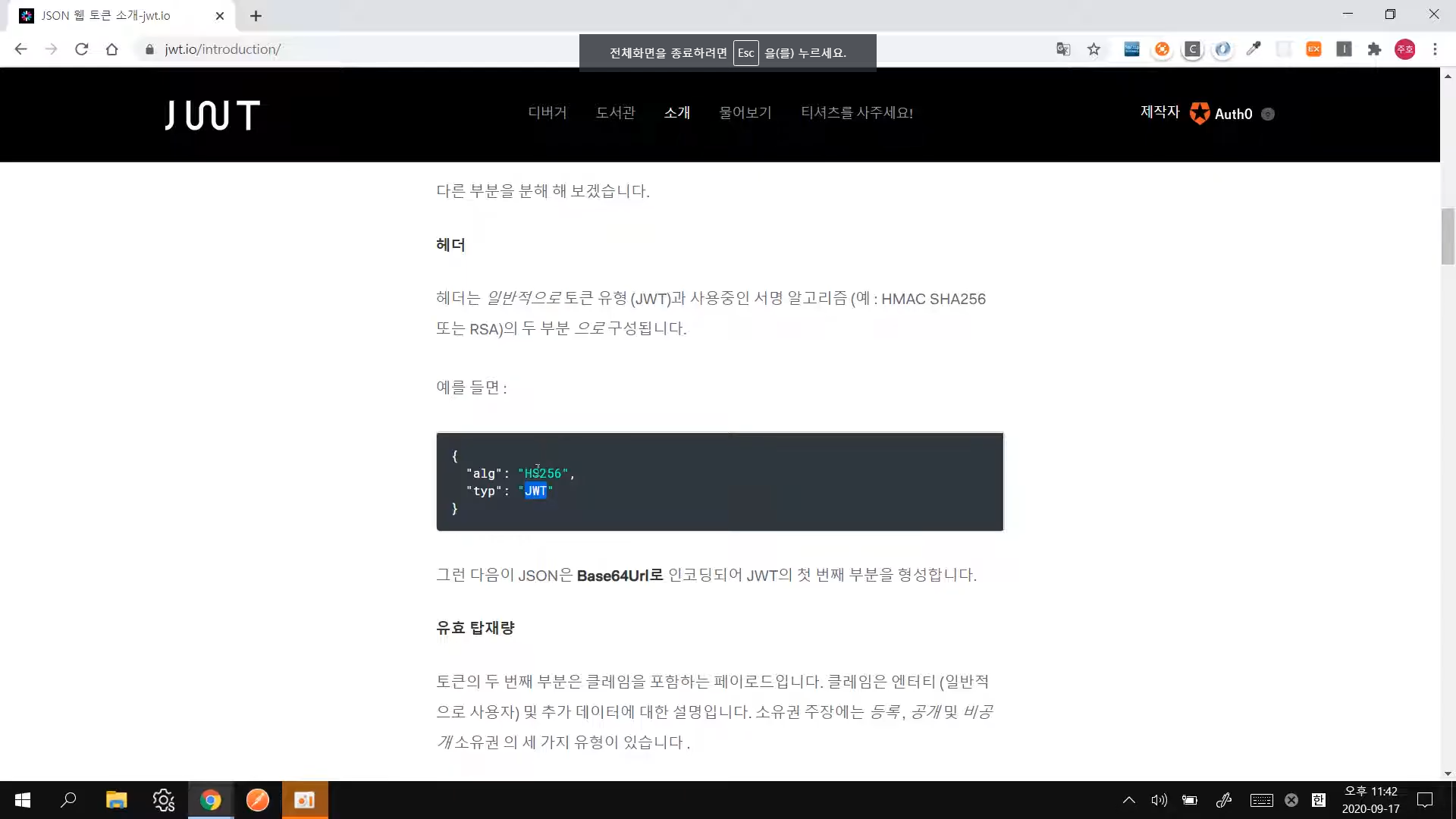Open the orange EX extension
Image resolution: width=1456 pixels, height=819 pixels.
(x=1313, y=49)
